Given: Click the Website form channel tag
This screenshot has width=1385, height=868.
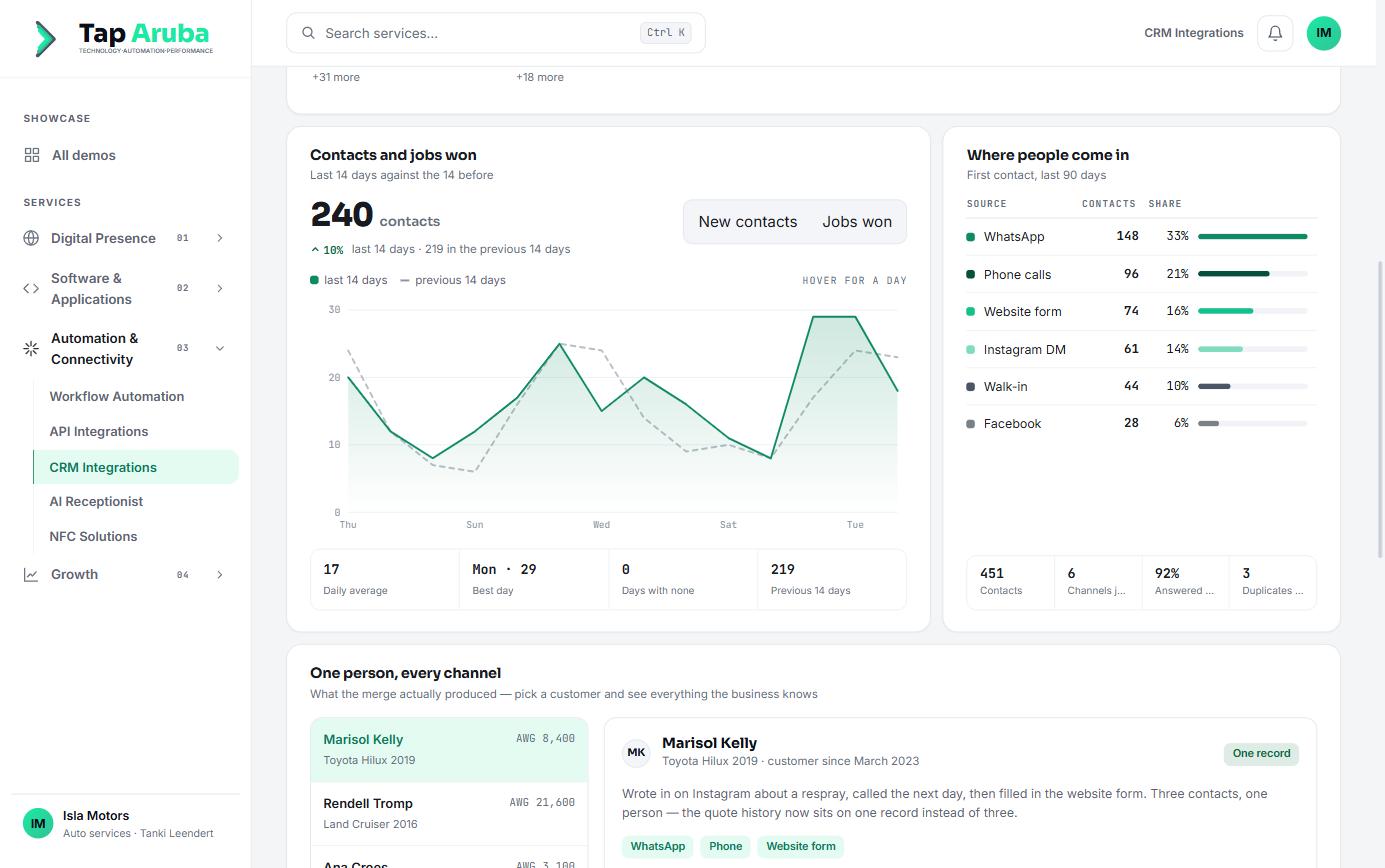Looking at the screenshot, I should pyautogui.click(x=801, y=846).
